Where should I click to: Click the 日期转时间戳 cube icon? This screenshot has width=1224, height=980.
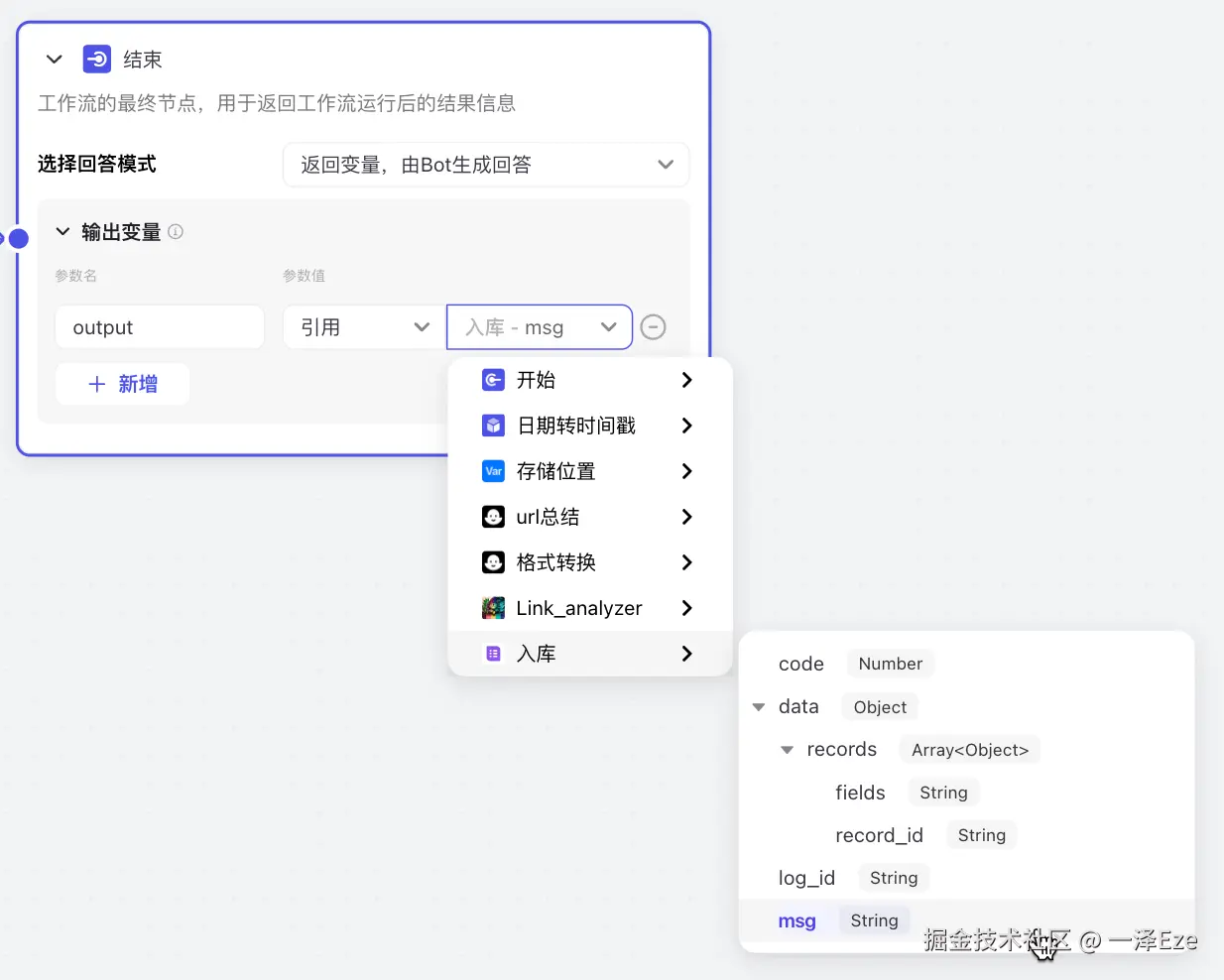[x=493, y=426]
